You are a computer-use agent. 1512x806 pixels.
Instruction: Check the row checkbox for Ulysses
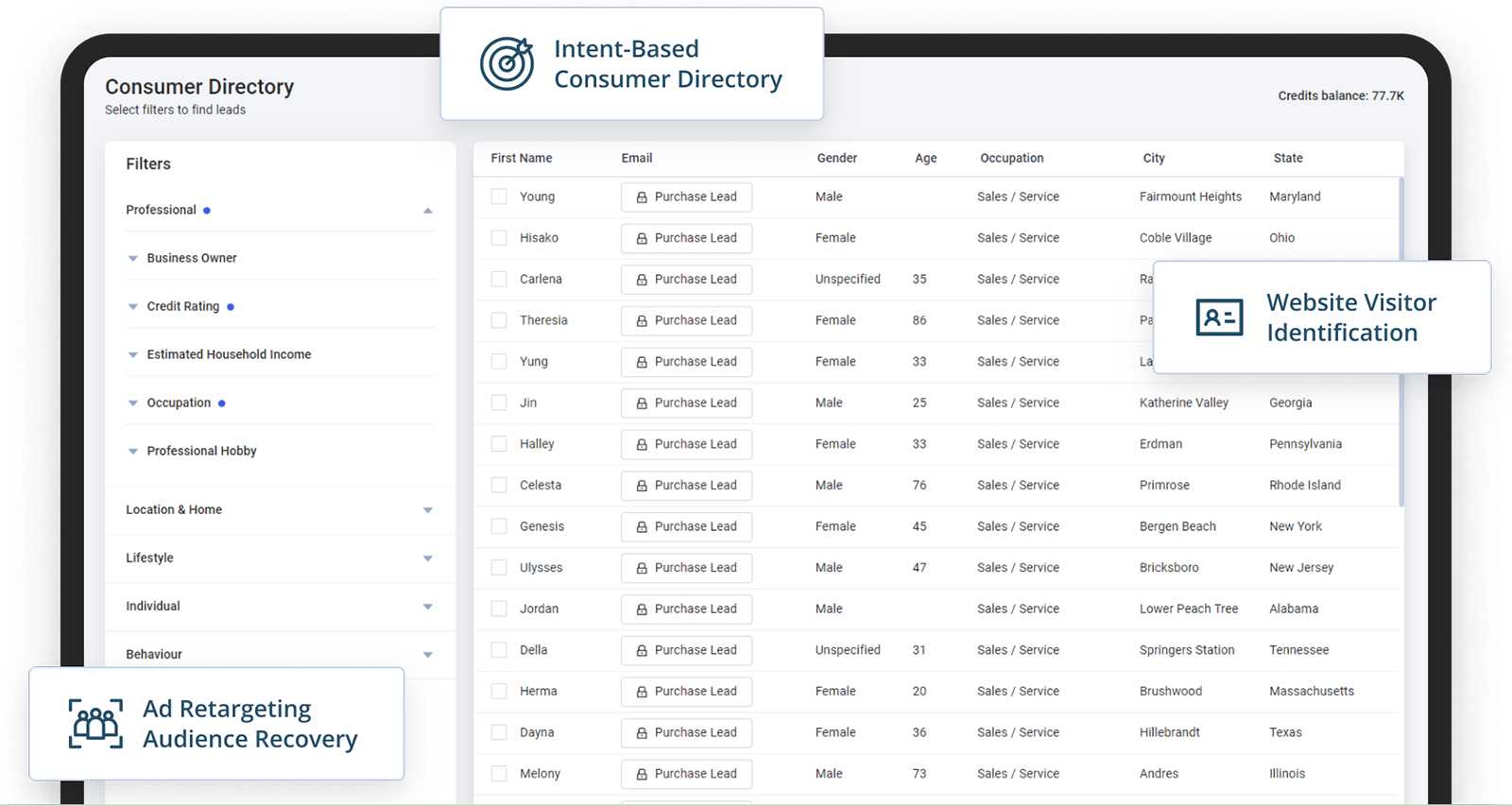coord(499,568)
